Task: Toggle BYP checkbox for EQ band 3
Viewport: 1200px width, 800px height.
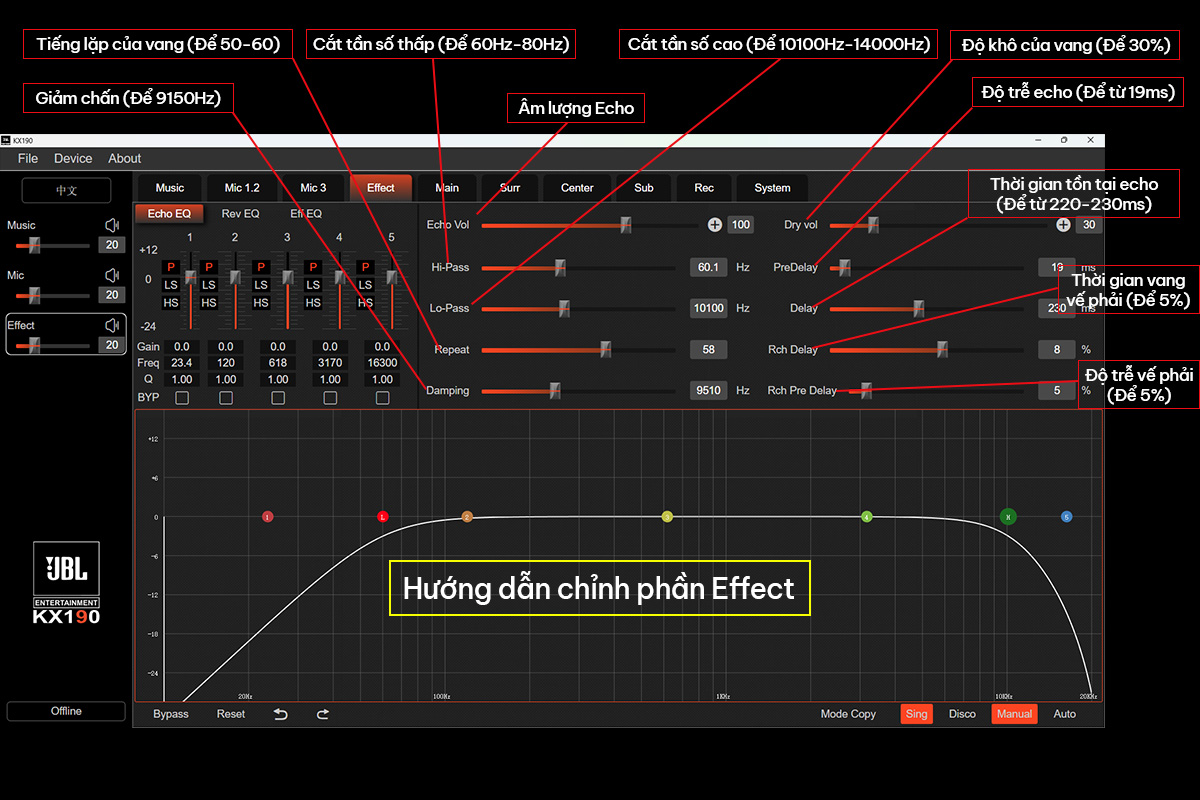Action: click(278, 398)
